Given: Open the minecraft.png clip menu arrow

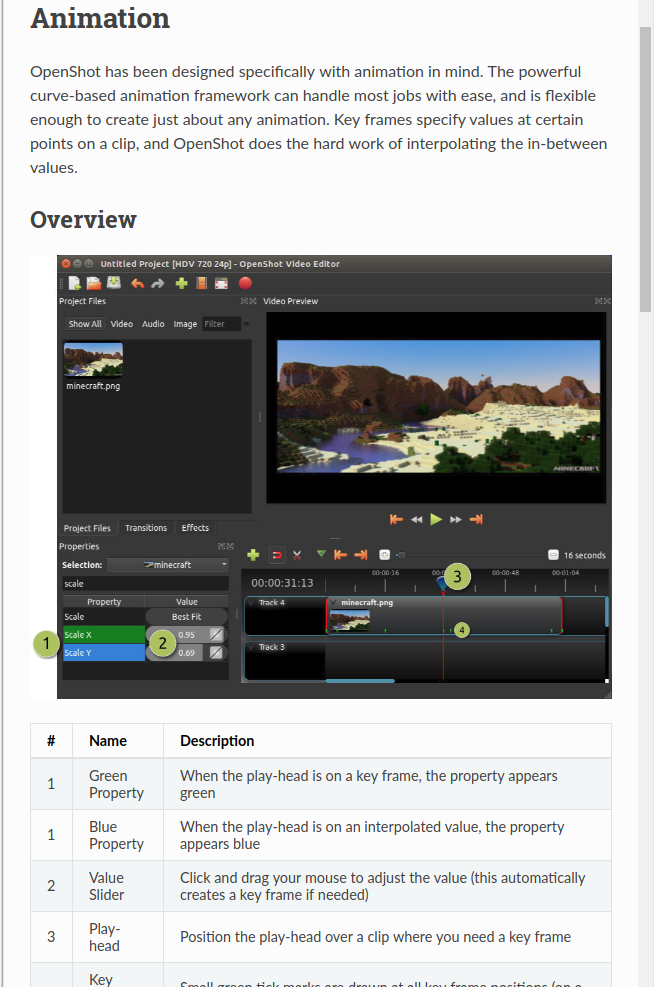Looking at the screenshot, I should (x=334, y=602).
